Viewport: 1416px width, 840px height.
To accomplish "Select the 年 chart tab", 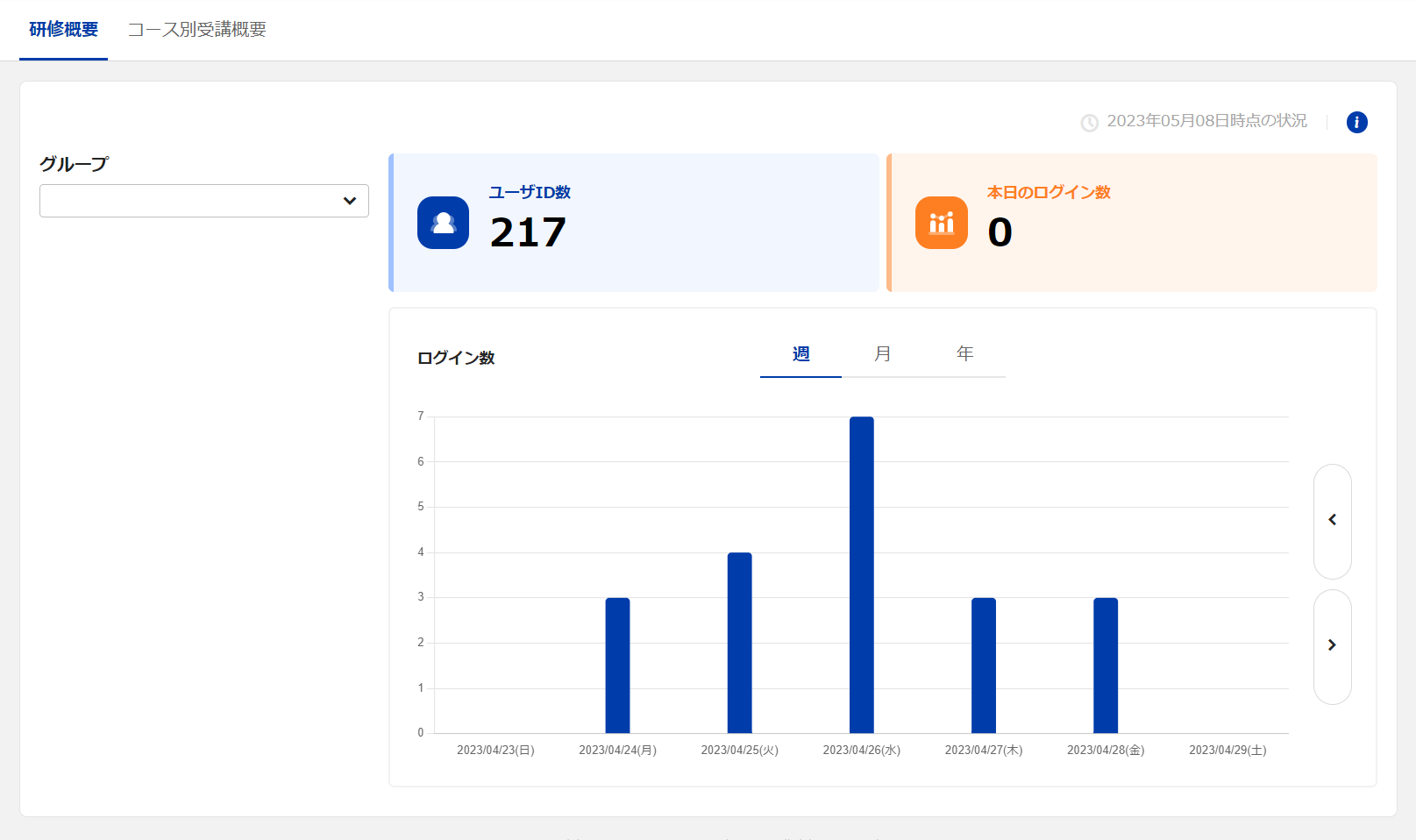I will [x=964, y=354].
